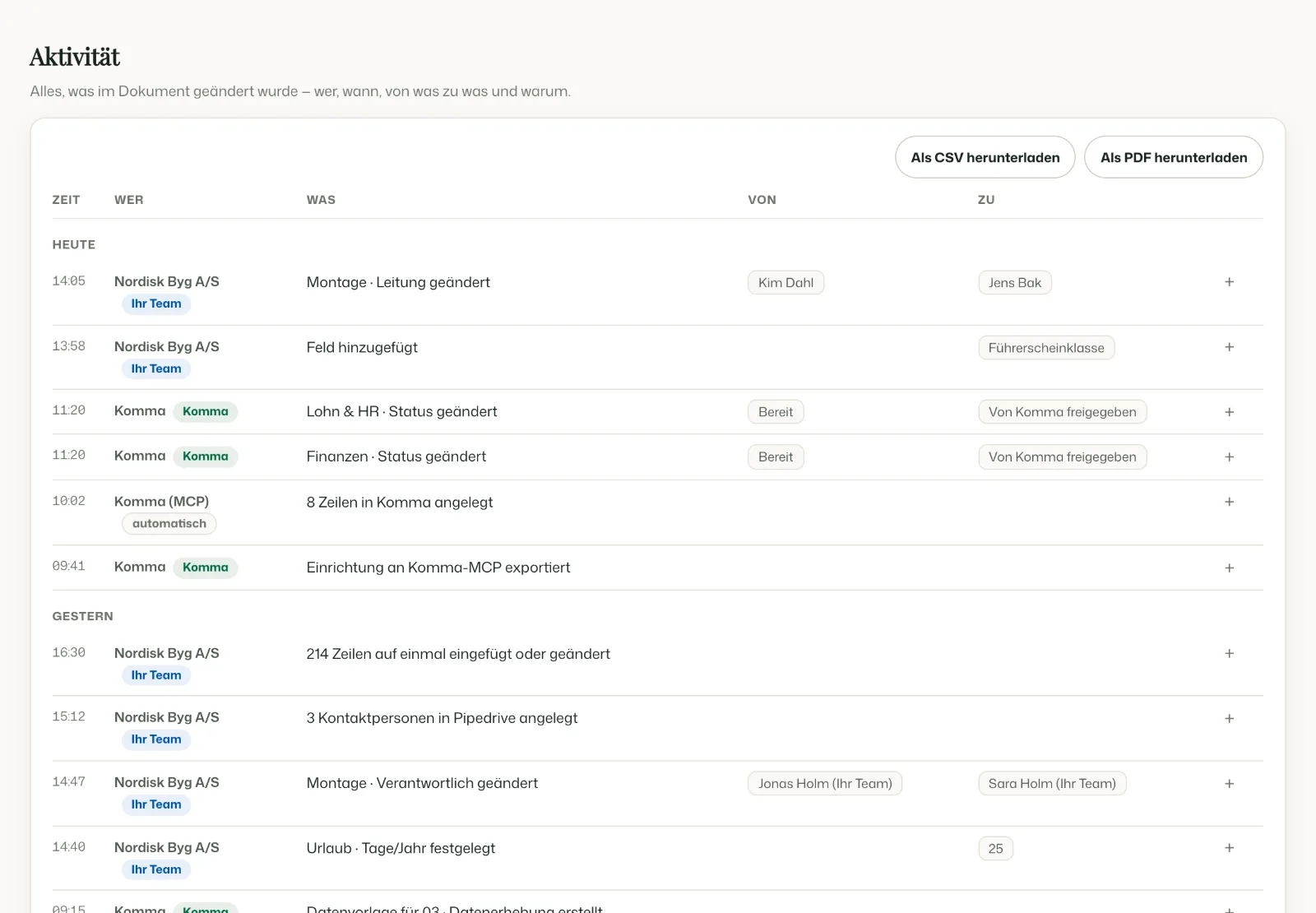1316x913 pixels.
Task: Expand the 14:05 Montage Leitung geändert row
Action: (1229, 282)
